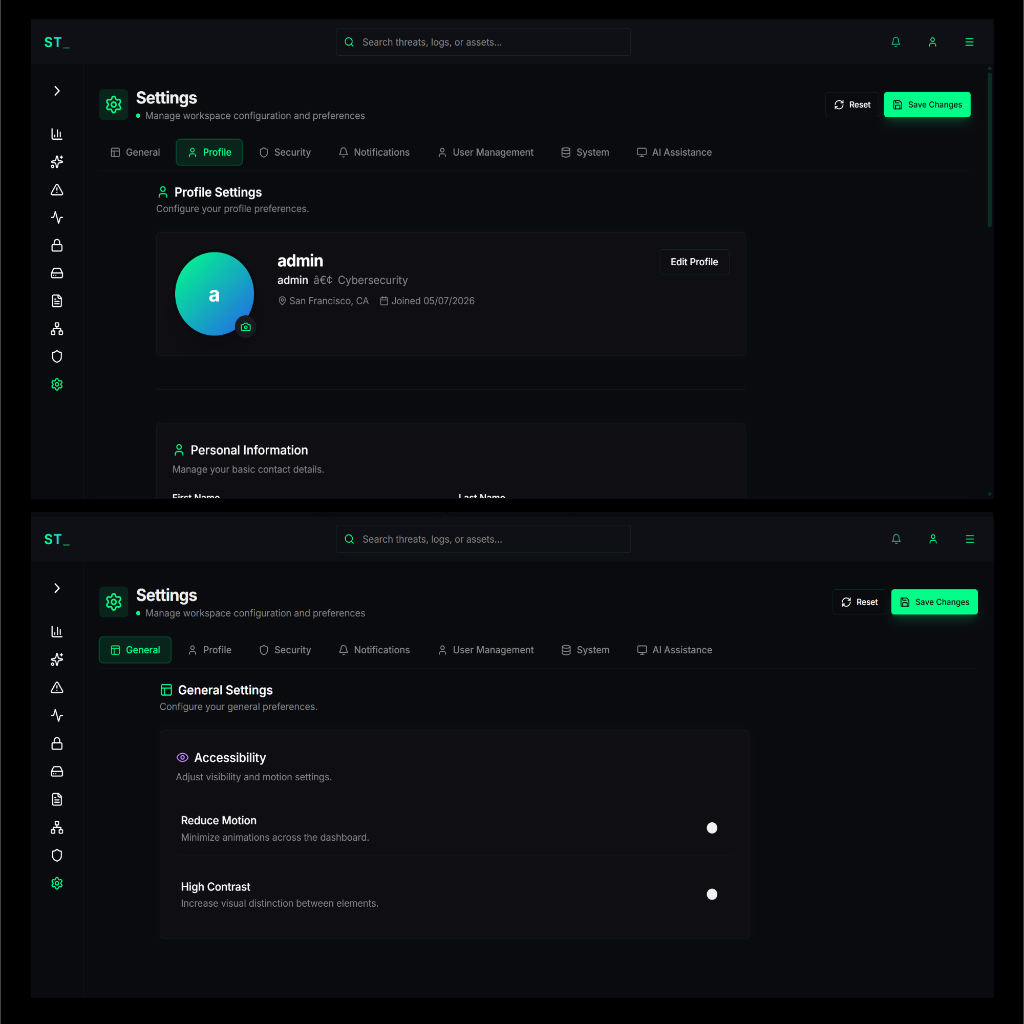Switch to the Notifications tab in the General view
1024x1024 pixels.
click(374, 650)
